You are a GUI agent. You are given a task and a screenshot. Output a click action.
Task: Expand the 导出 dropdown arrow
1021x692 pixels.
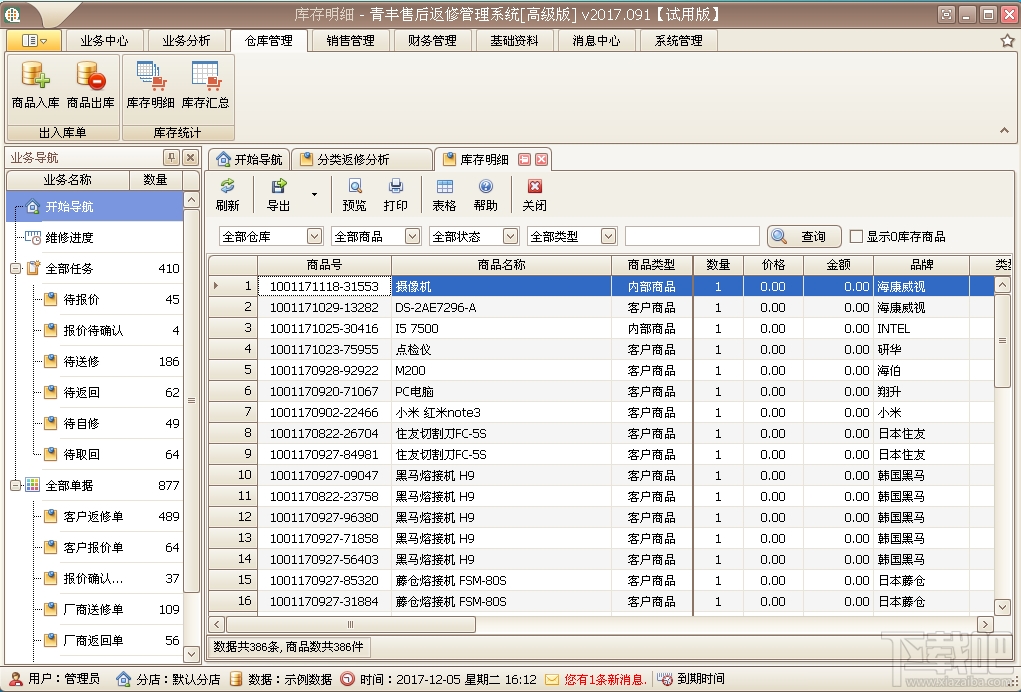point(316,193)
